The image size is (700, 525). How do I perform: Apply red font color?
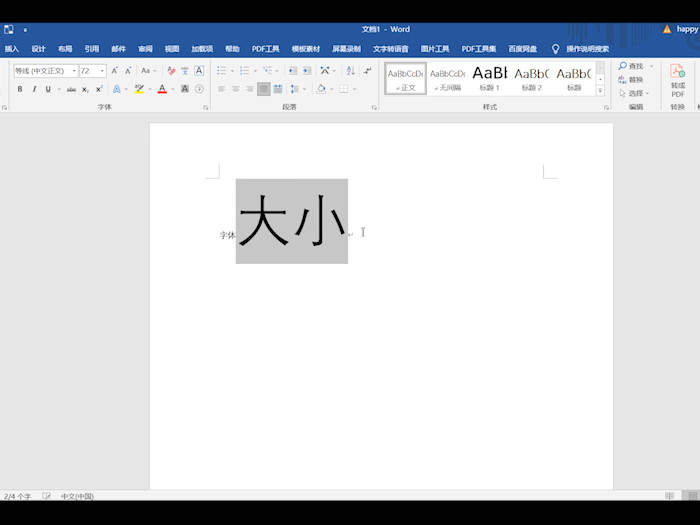pos(162,89)
